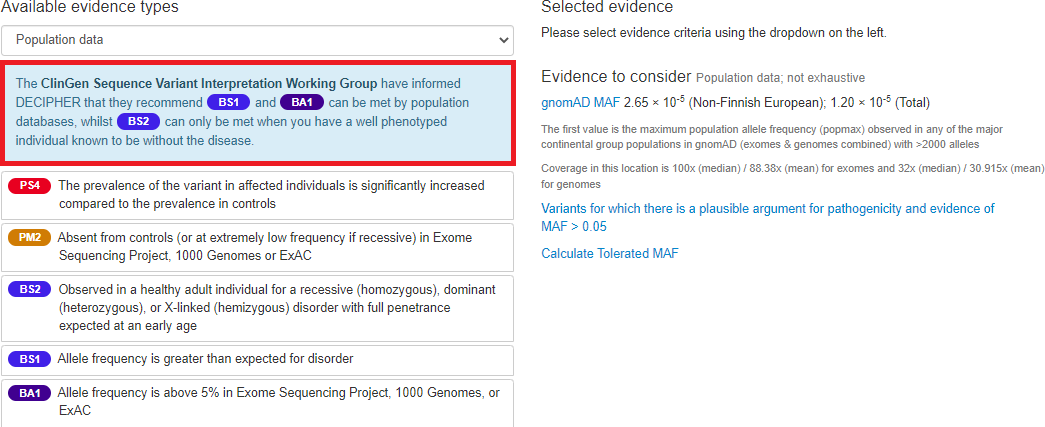Click the ClinGen Working Group info box
Viewport: 1045px width, 427px height.
click(257, 113)
